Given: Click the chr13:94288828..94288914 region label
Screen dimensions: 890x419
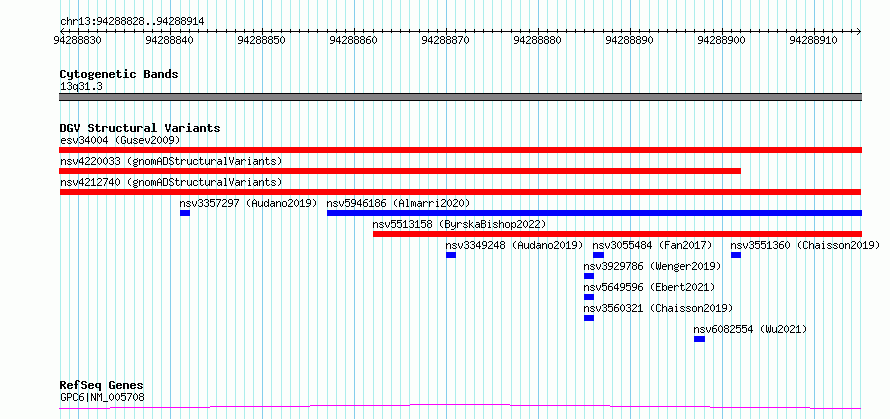Looking at the screenshot, I should 132,22.
